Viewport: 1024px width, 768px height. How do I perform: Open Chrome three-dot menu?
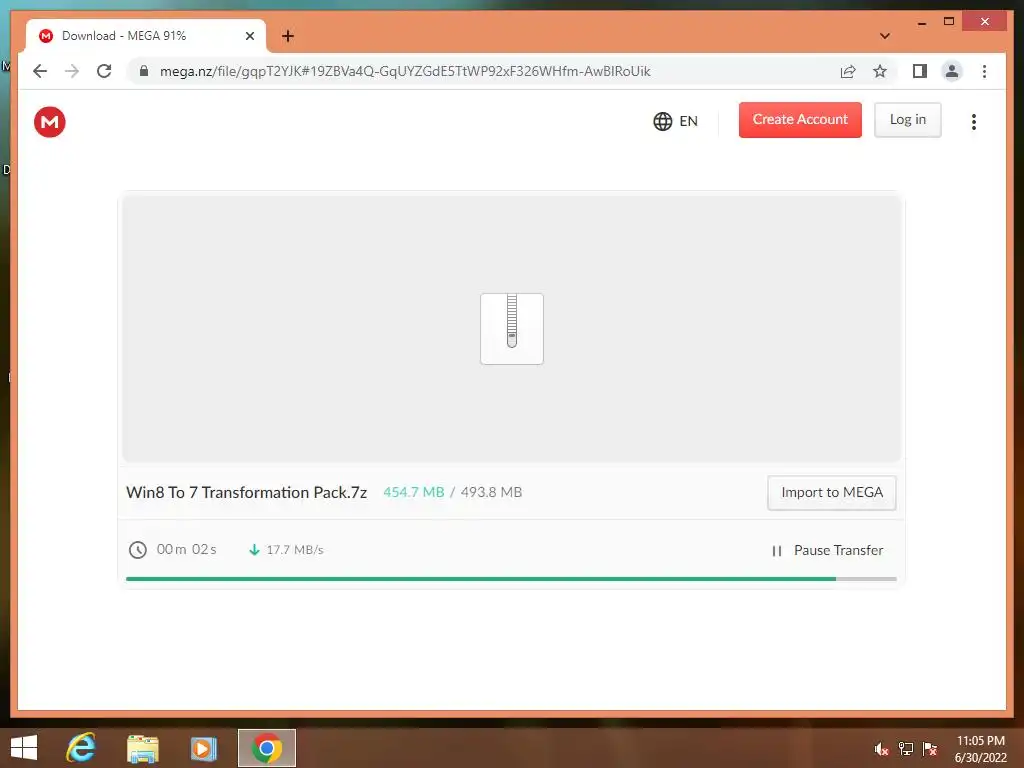pos(984,71)
